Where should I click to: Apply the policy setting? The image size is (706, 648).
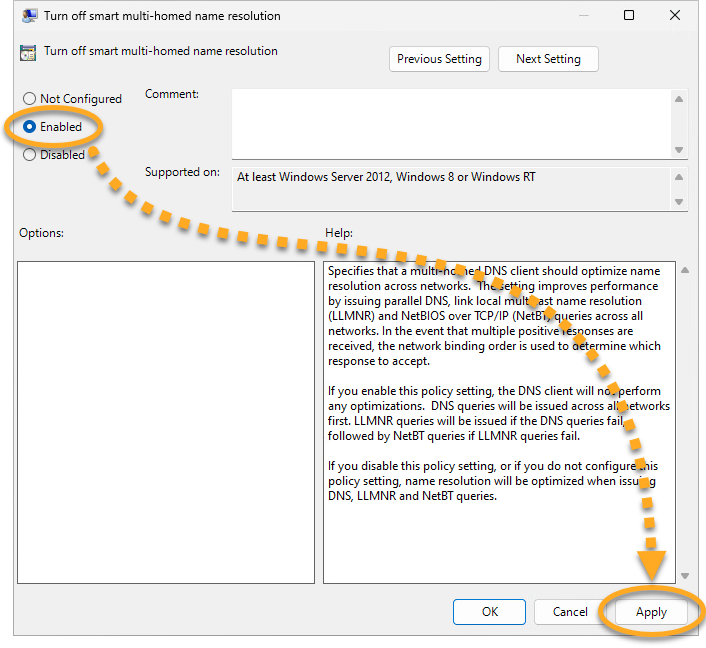(651, 612)
